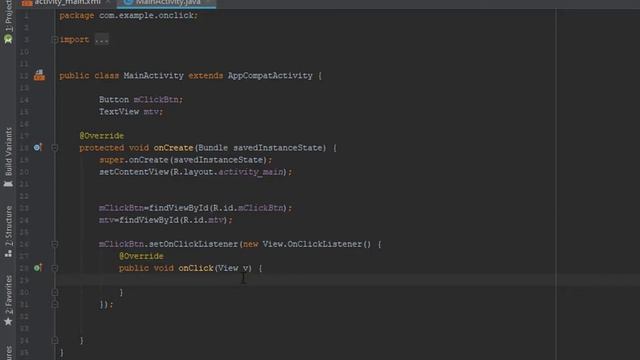Open the 2: Favorites tool window
This screenshot has height=360, width=640.
point(8,300)
